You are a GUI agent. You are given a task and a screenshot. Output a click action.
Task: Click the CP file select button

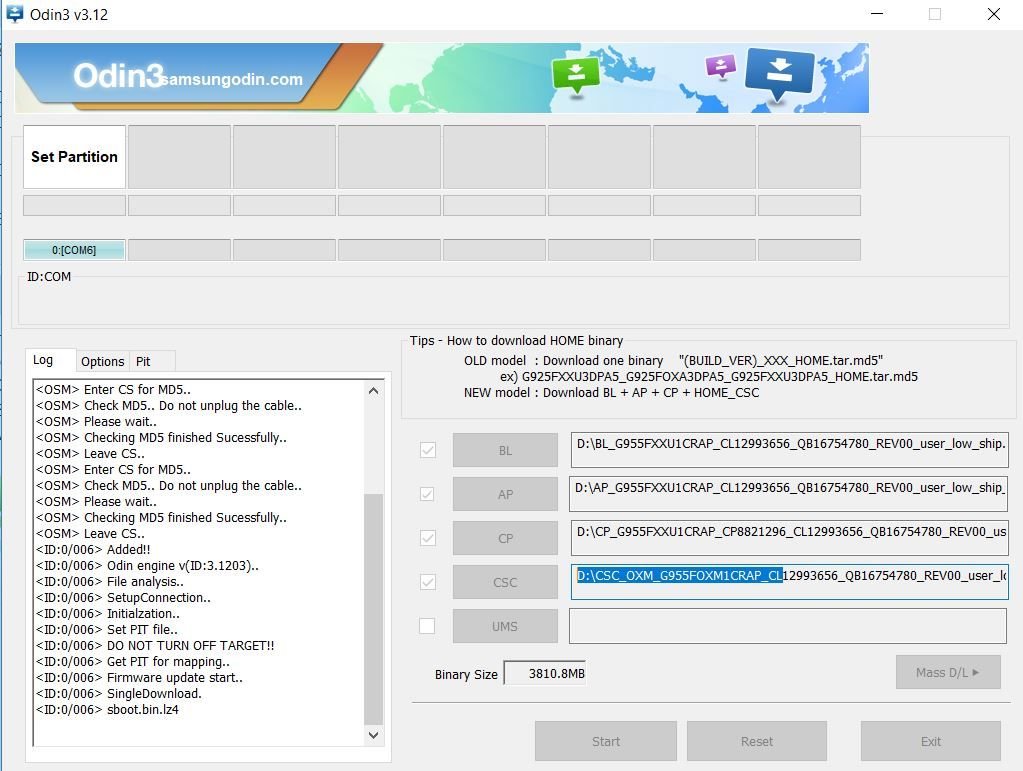(505, 538)
